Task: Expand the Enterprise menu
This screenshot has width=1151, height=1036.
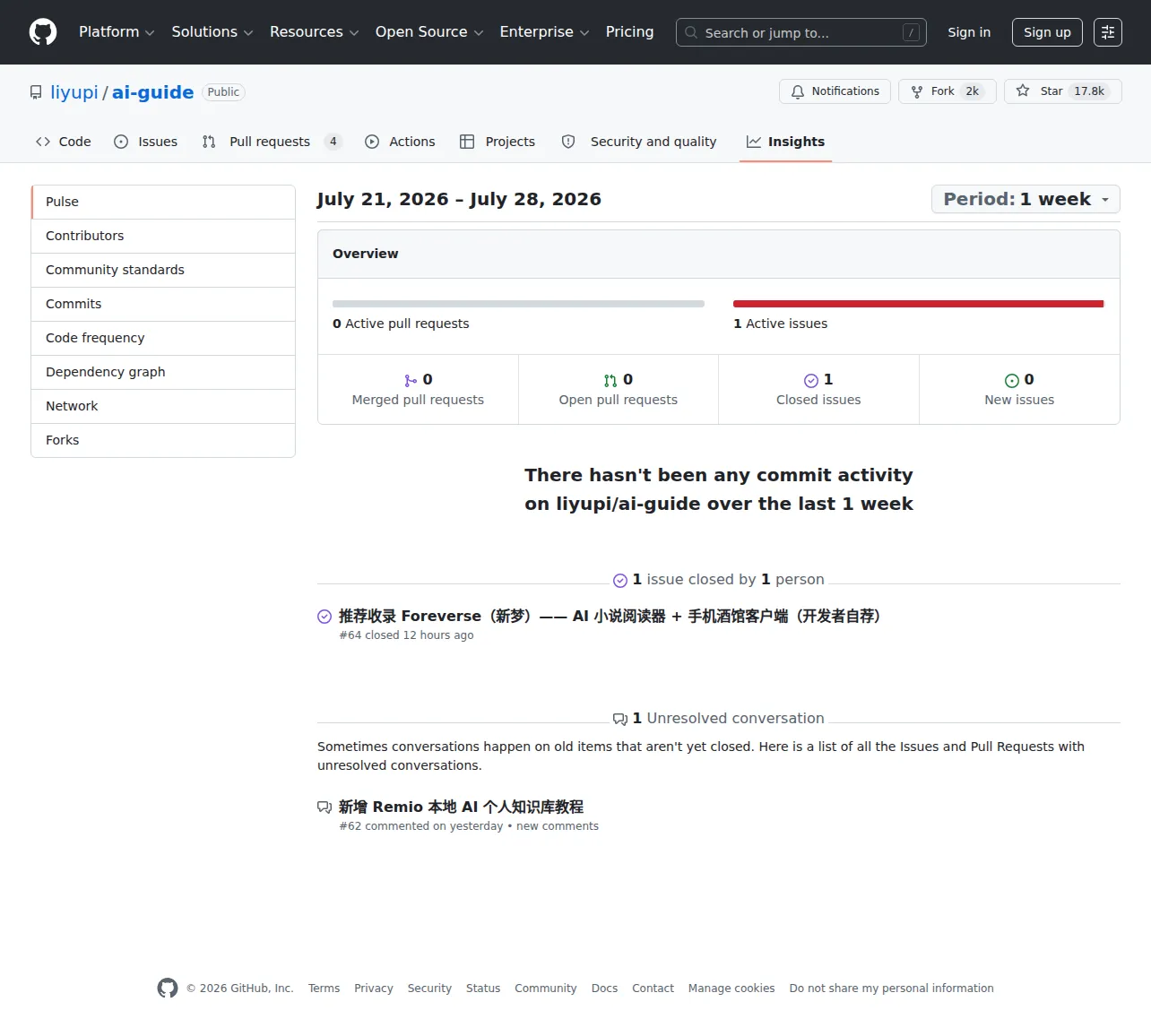Action: tap(544, 32)
